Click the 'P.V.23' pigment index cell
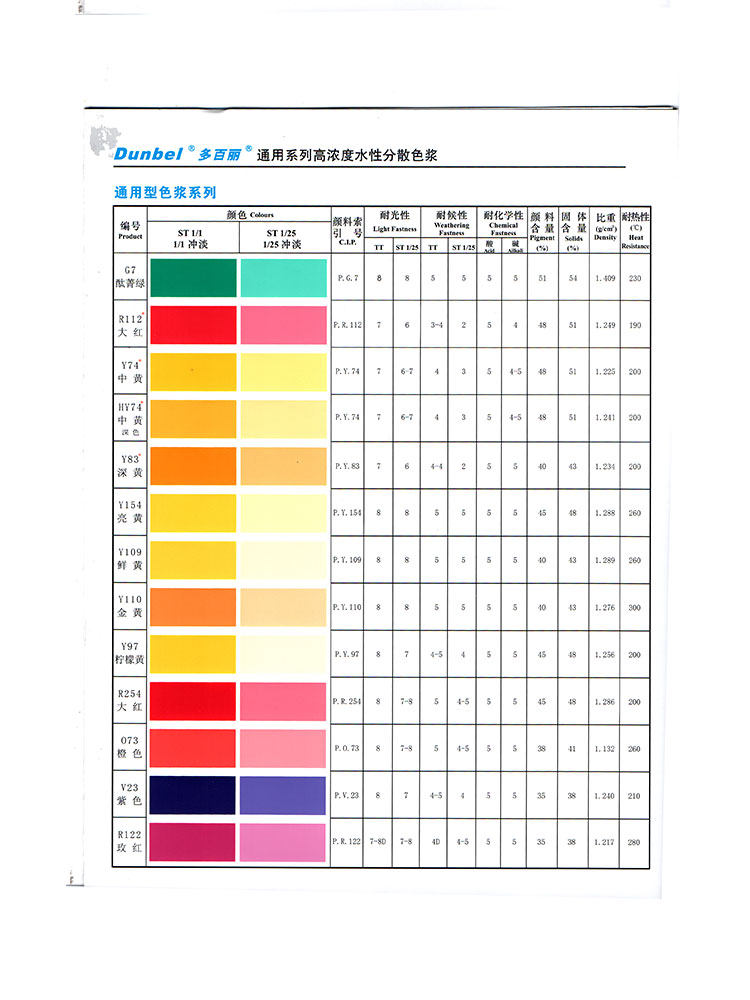 pos(347,796)
